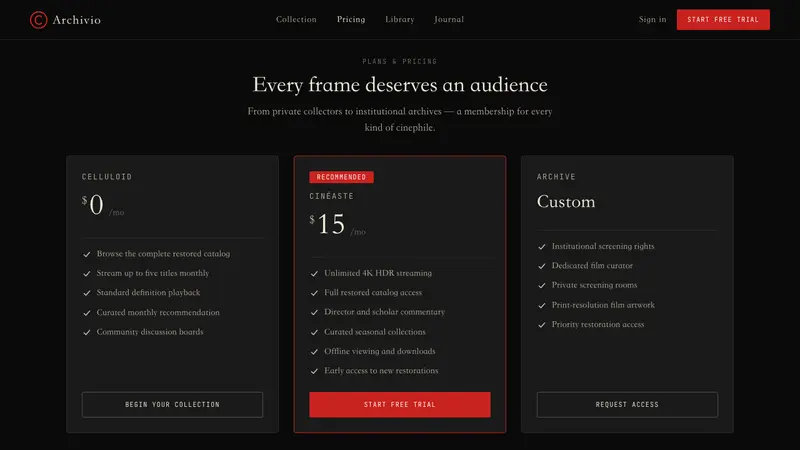800x450 pixels.
Task: Click 'Full restored catalog access' text
Action: tap(373, 292)
